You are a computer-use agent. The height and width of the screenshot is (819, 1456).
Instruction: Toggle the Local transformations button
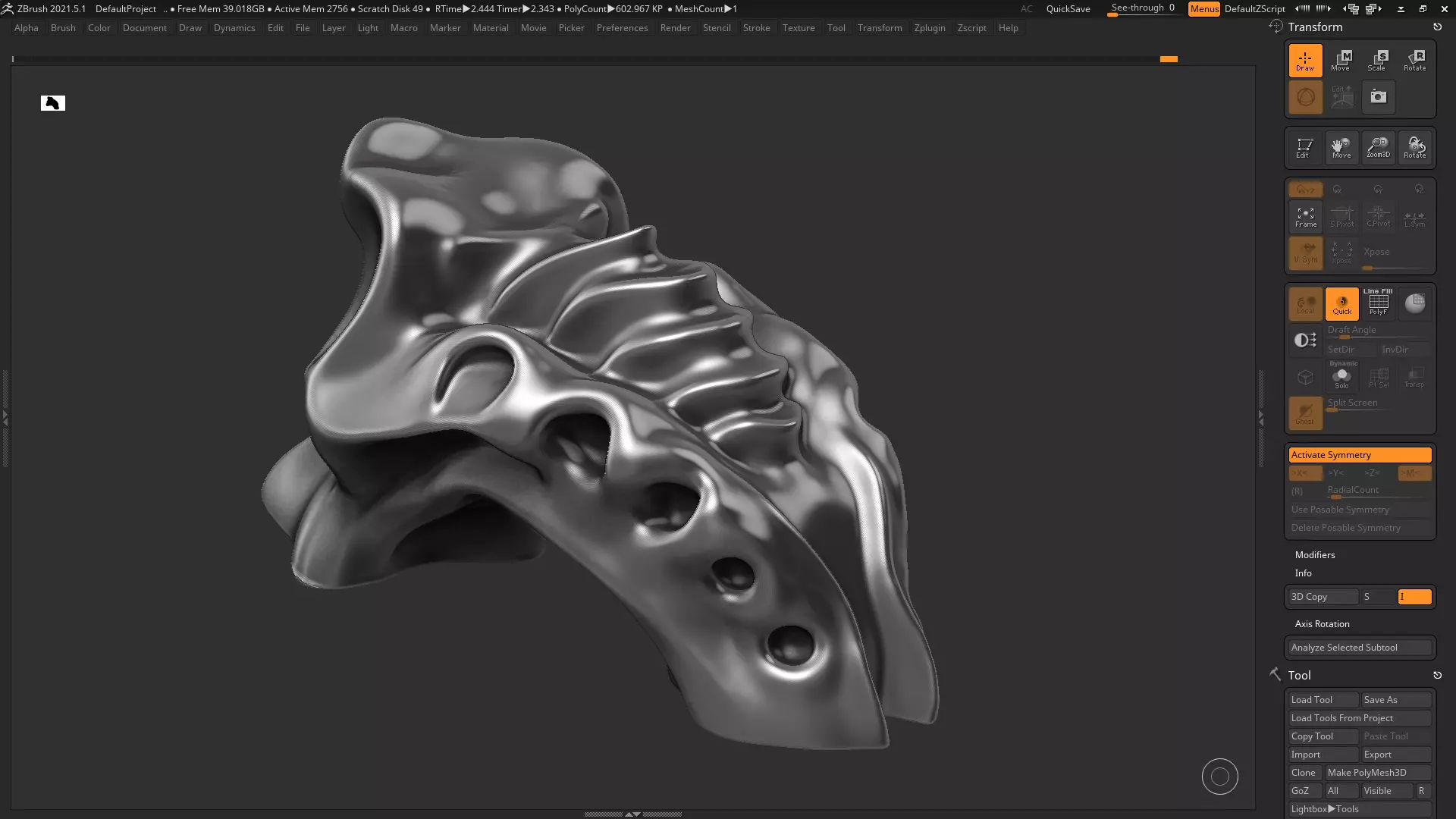point(1305,304)
